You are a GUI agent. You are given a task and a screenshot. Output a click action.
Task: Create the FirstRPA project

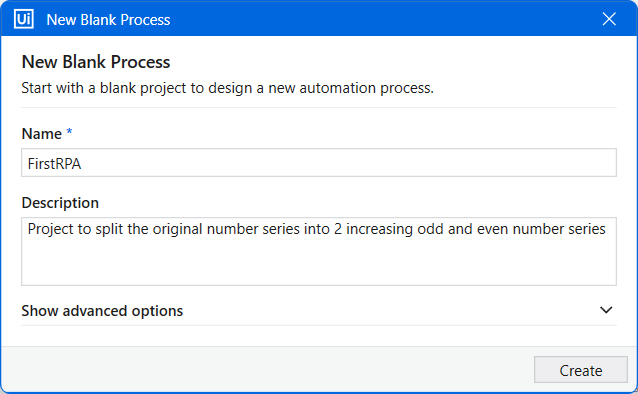[581, 370]
